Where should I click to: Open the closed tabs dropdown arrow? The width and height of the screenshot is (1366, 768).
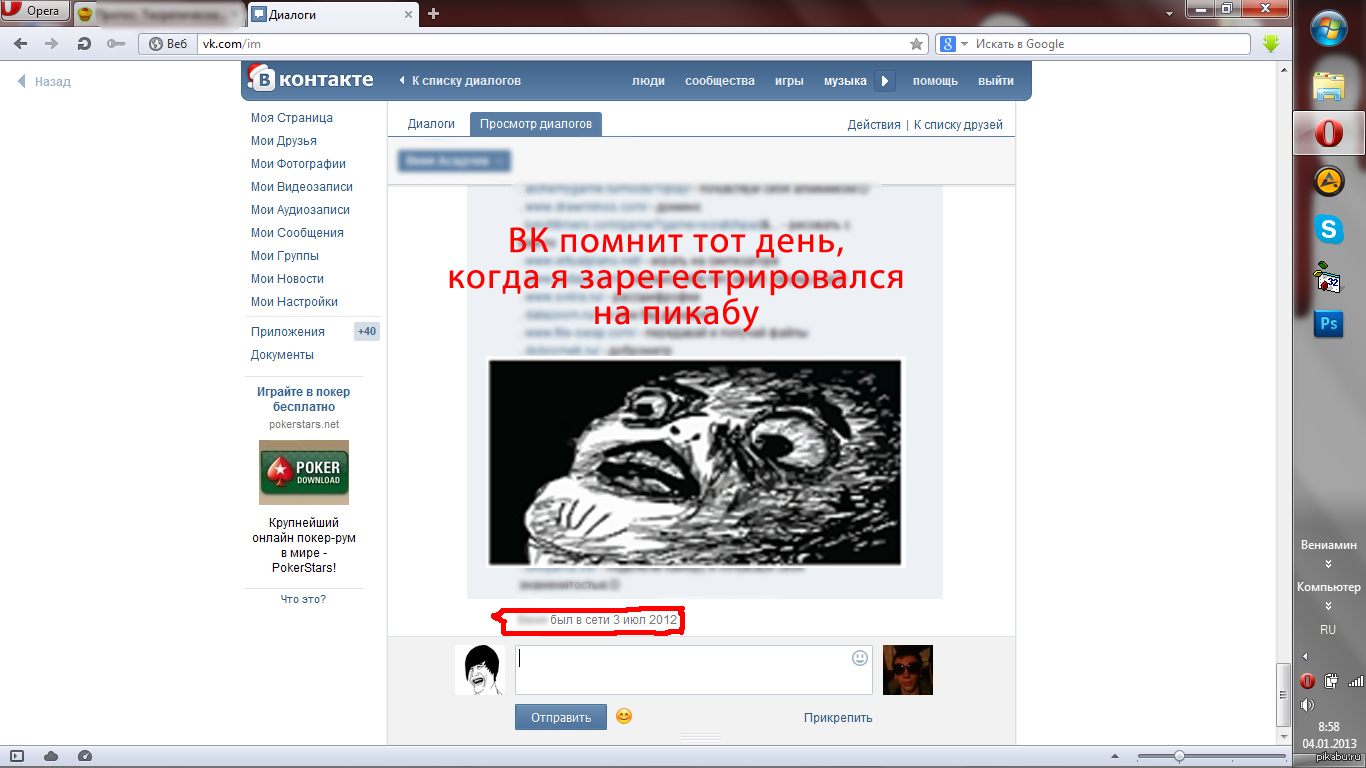[x=1170, y=14]
